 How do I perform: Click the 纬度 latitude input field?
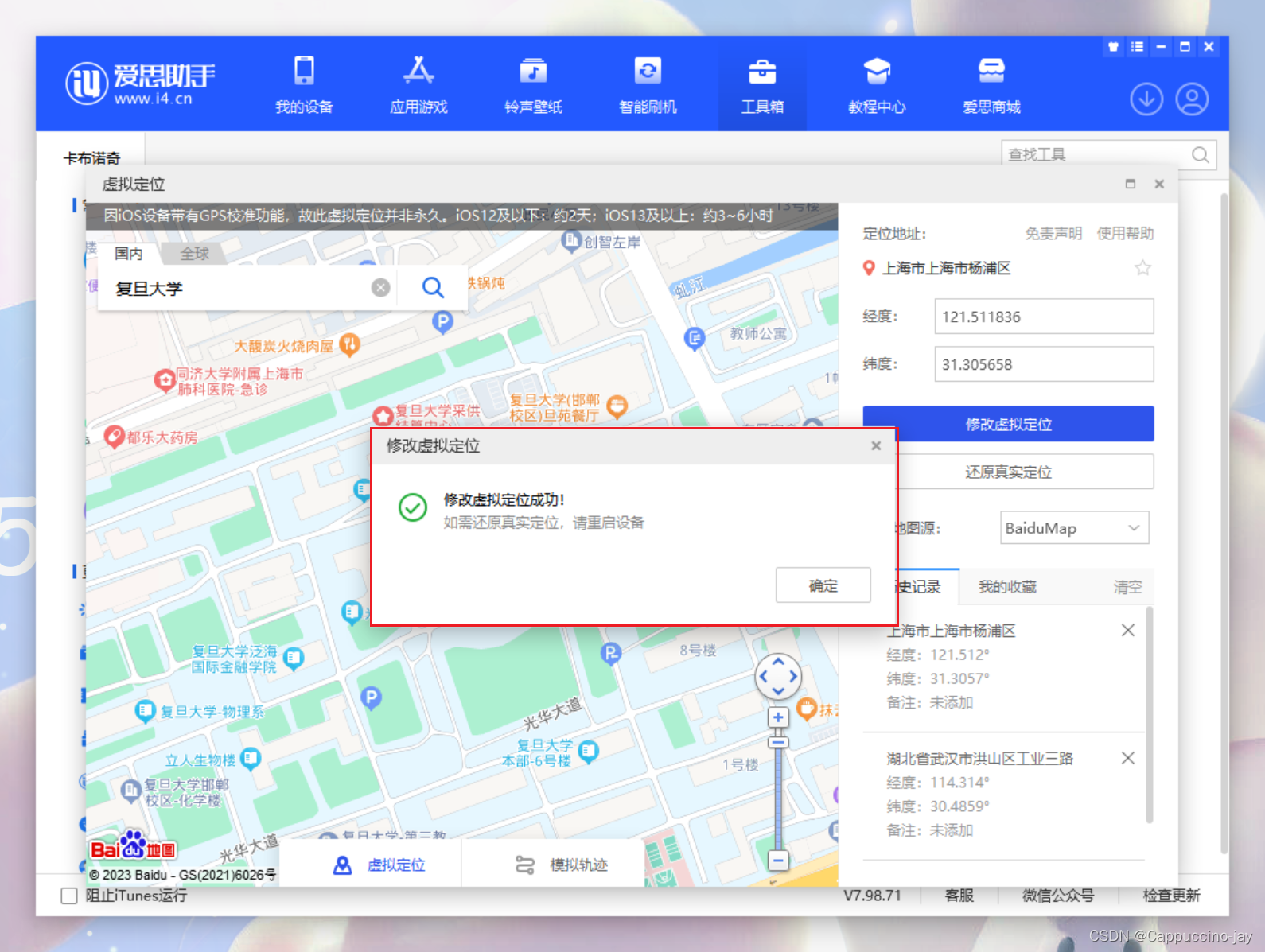pos(1044,364)
